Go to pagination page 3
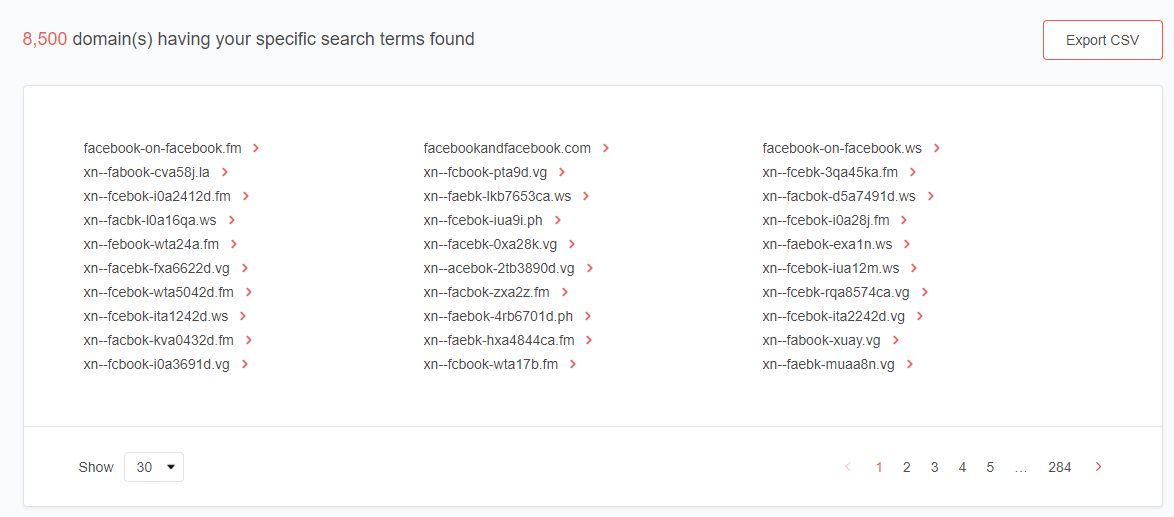This screenshot has height=517, width=1174. [934, 467]
